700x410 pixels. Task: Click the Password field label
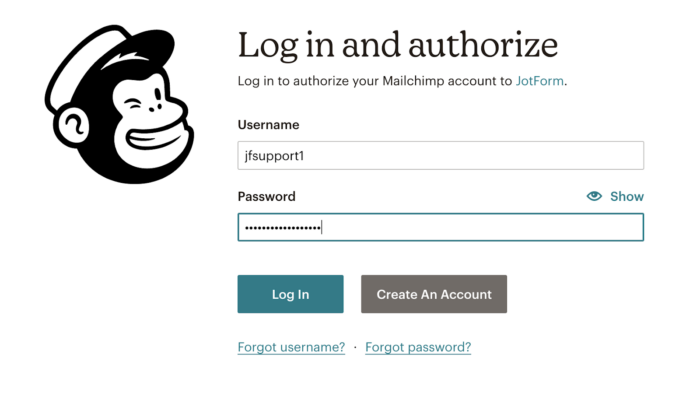pos(267,196)
